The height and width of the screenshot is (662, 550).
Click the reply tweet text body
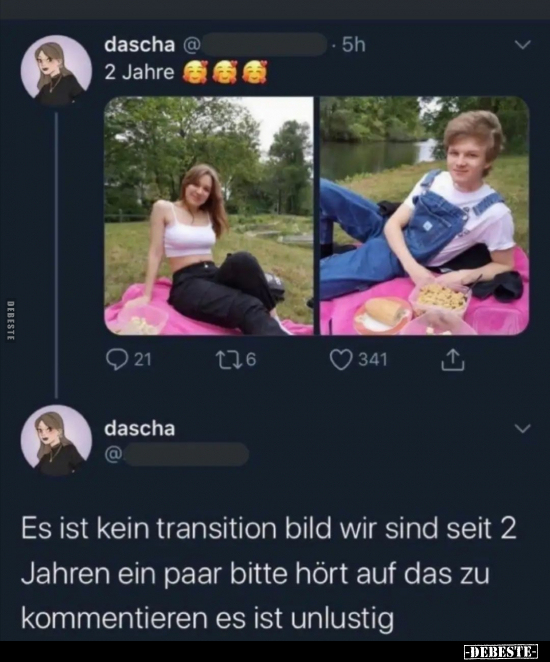(x=269, y=573)
